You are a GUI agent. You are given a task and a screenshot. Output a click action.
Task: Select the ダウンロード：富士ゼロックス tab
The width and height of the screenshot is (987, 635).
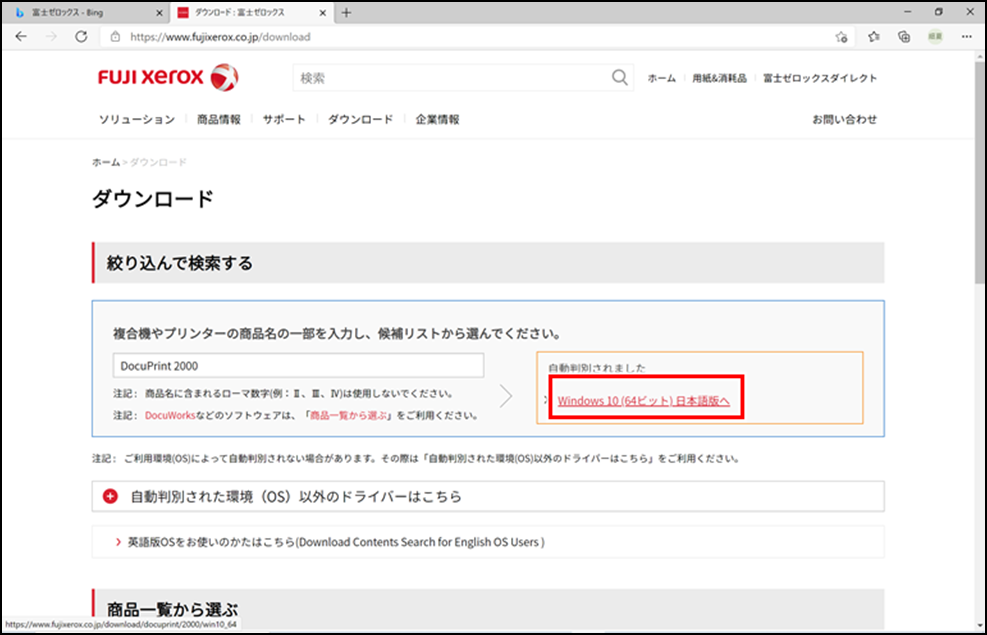pos(252,13)
